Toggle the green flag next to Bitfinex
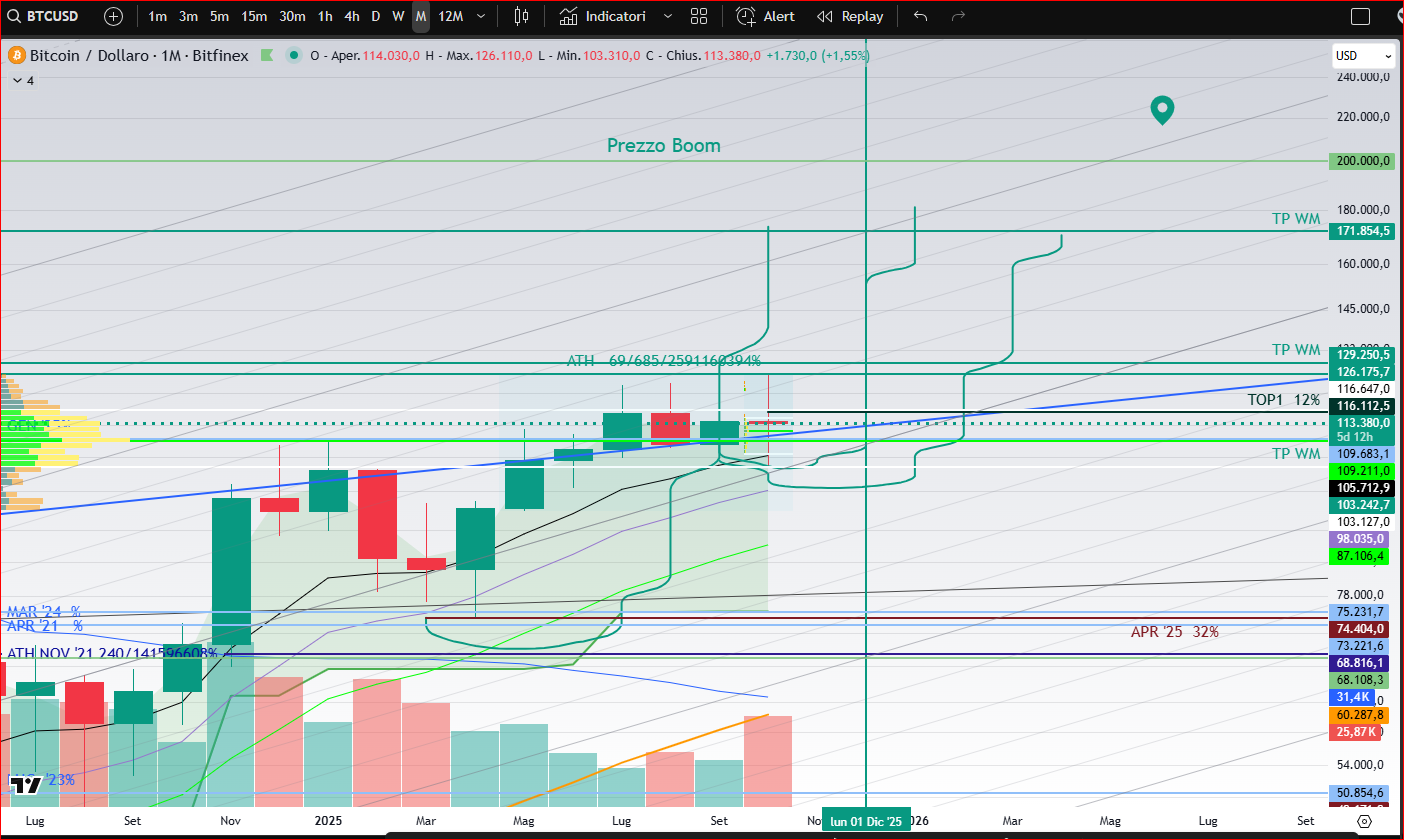Screen dimensions: 1404x840 tap(267, 56)
